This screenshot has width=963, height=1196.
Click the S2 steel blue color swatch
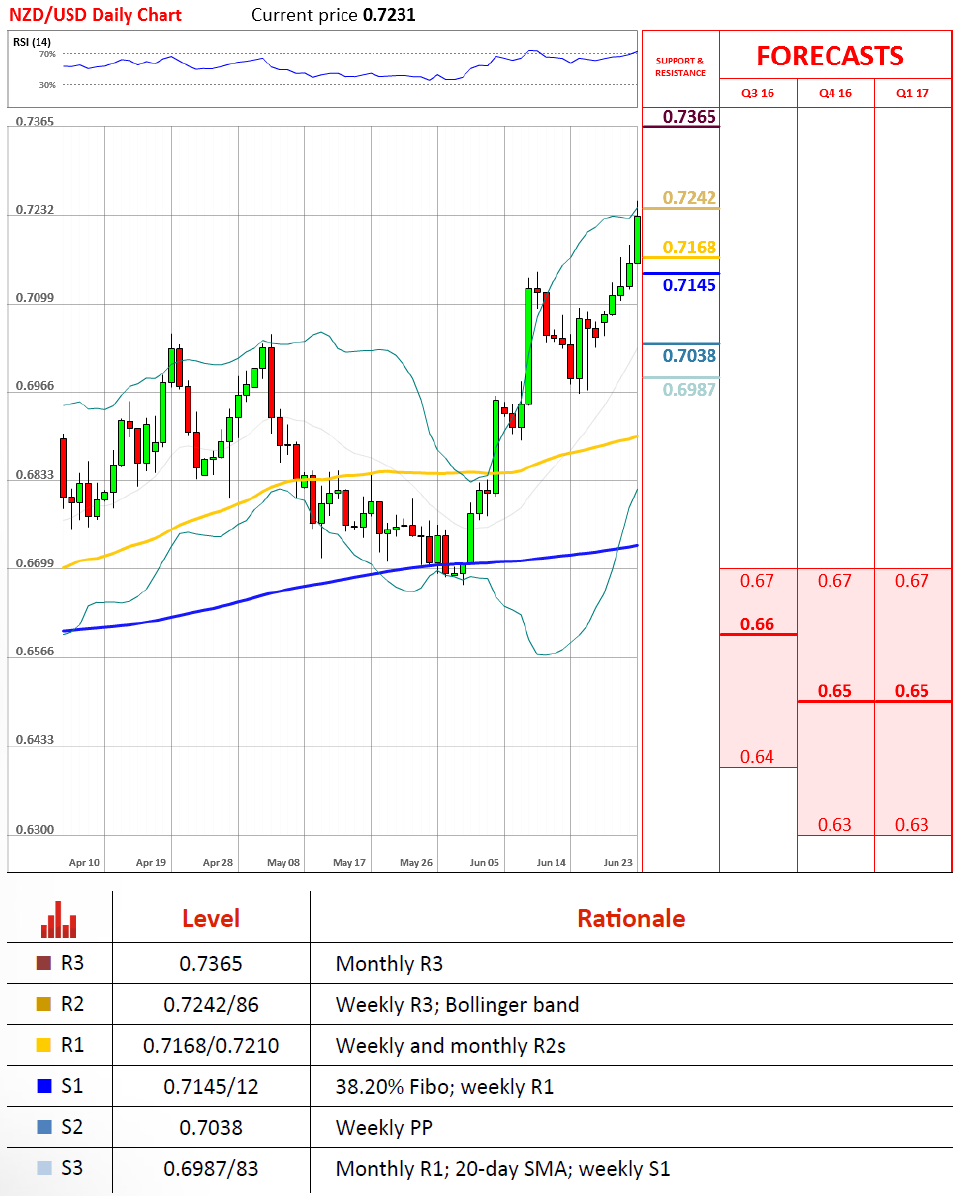pos(44,1127)
